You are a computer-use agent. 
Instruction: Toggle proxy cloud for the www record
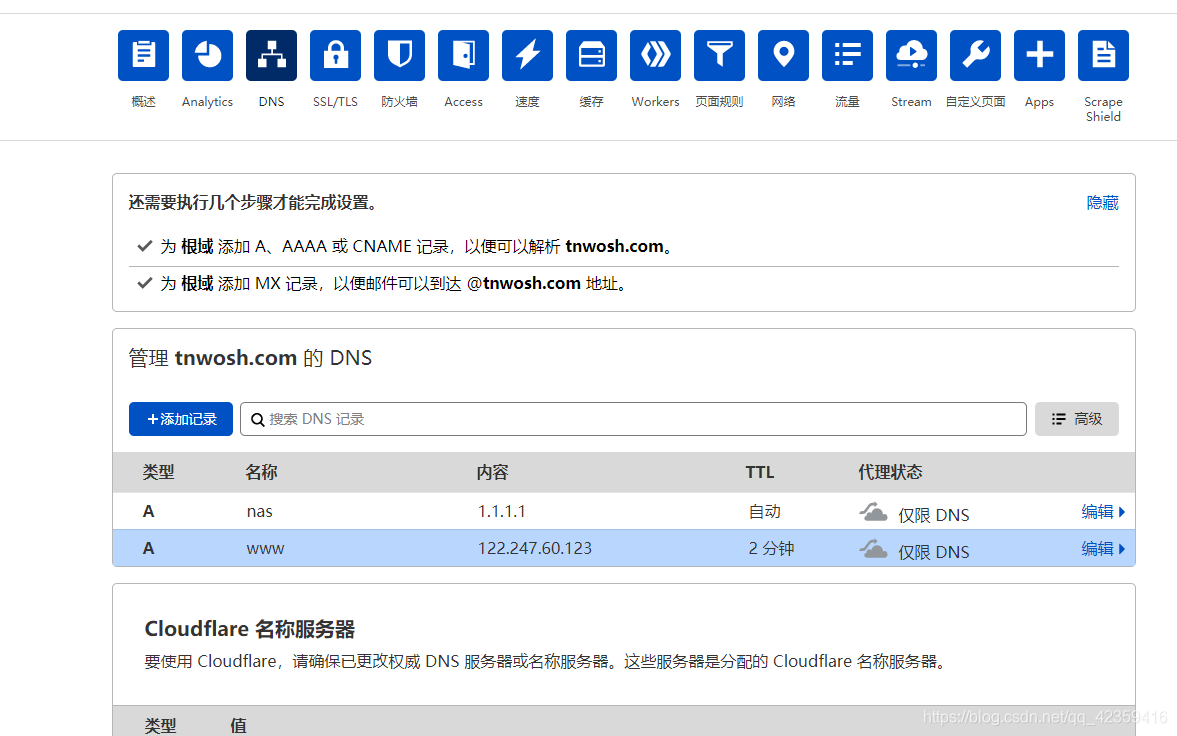(873, 549)
